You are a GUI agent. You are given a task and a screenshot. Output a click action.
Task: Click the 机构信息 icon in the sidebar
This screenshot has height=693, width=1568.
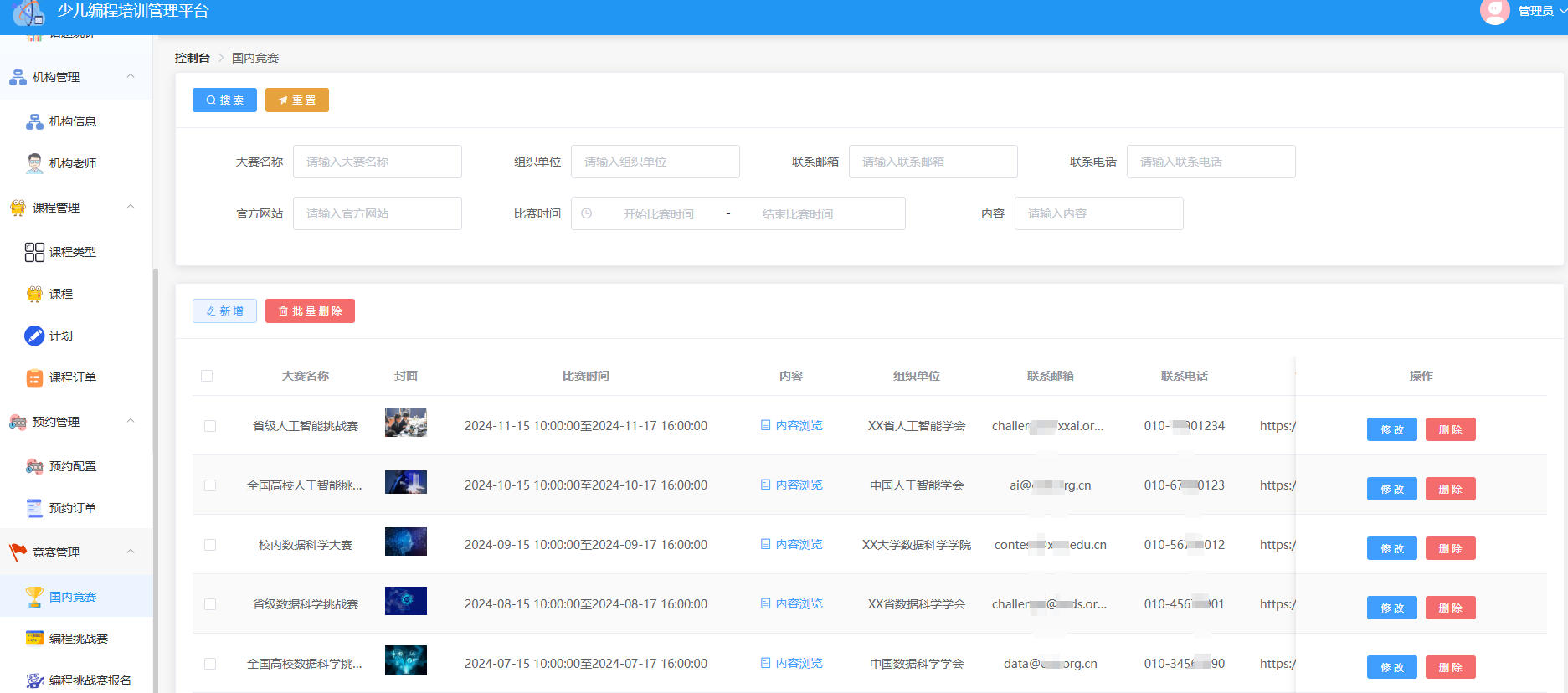(34, 121)
